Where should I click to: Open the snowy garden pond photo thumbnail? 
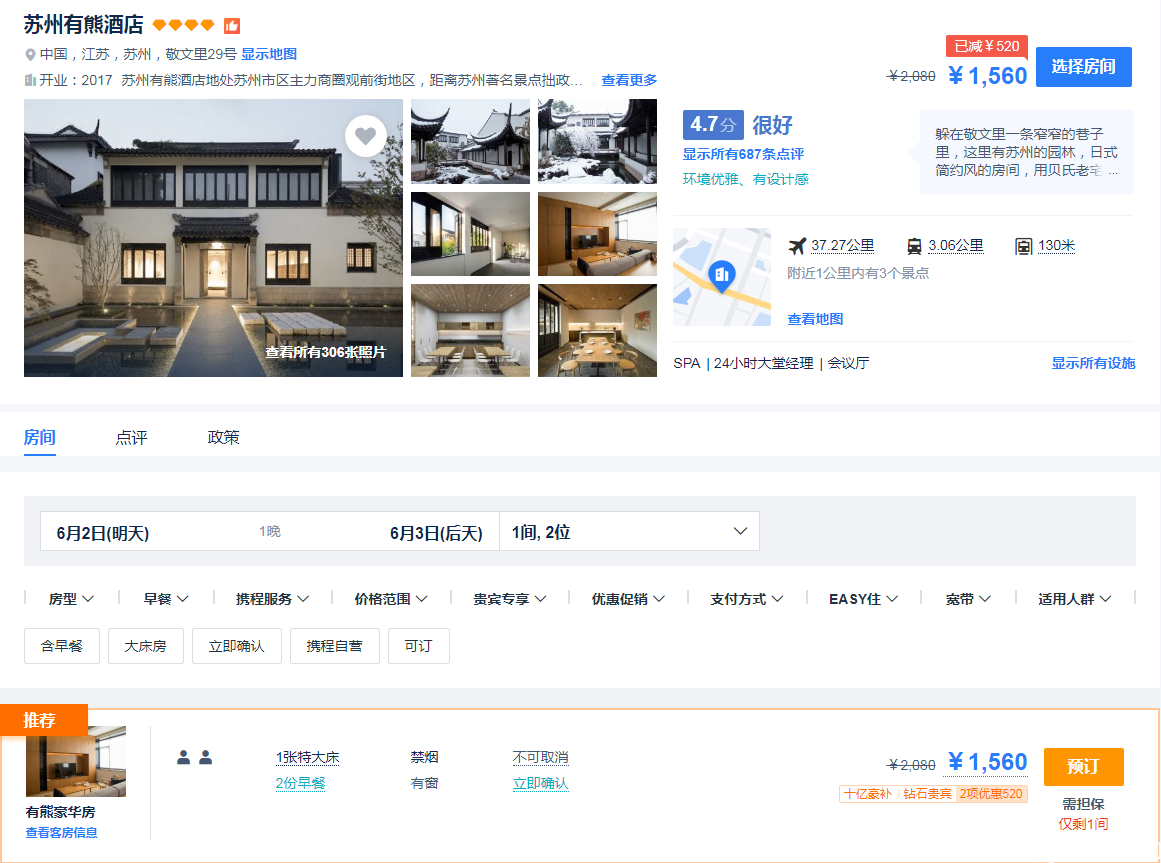[x=598, y=141]
